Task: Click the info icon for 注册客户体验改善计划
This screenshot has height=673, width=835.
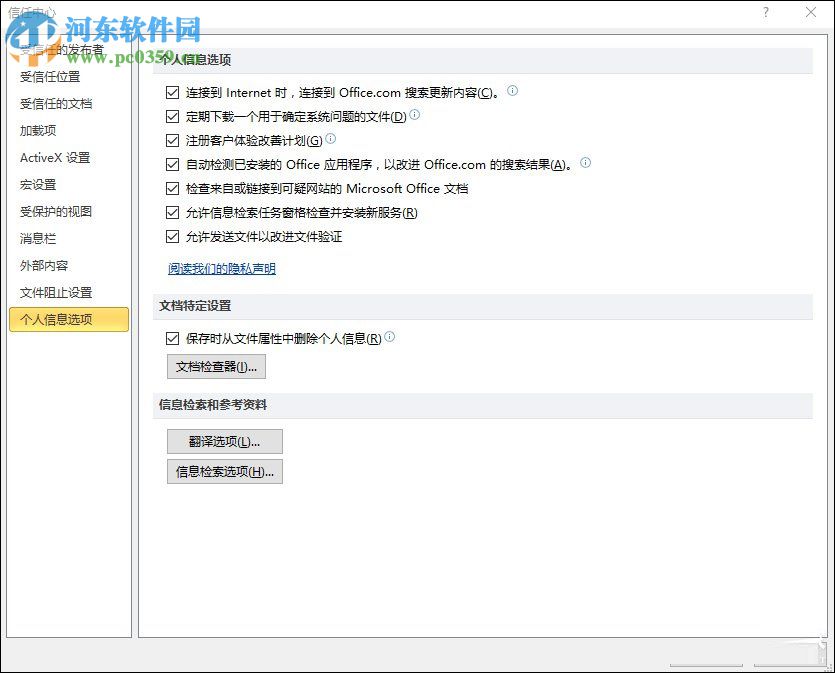Action: [330, 139]
